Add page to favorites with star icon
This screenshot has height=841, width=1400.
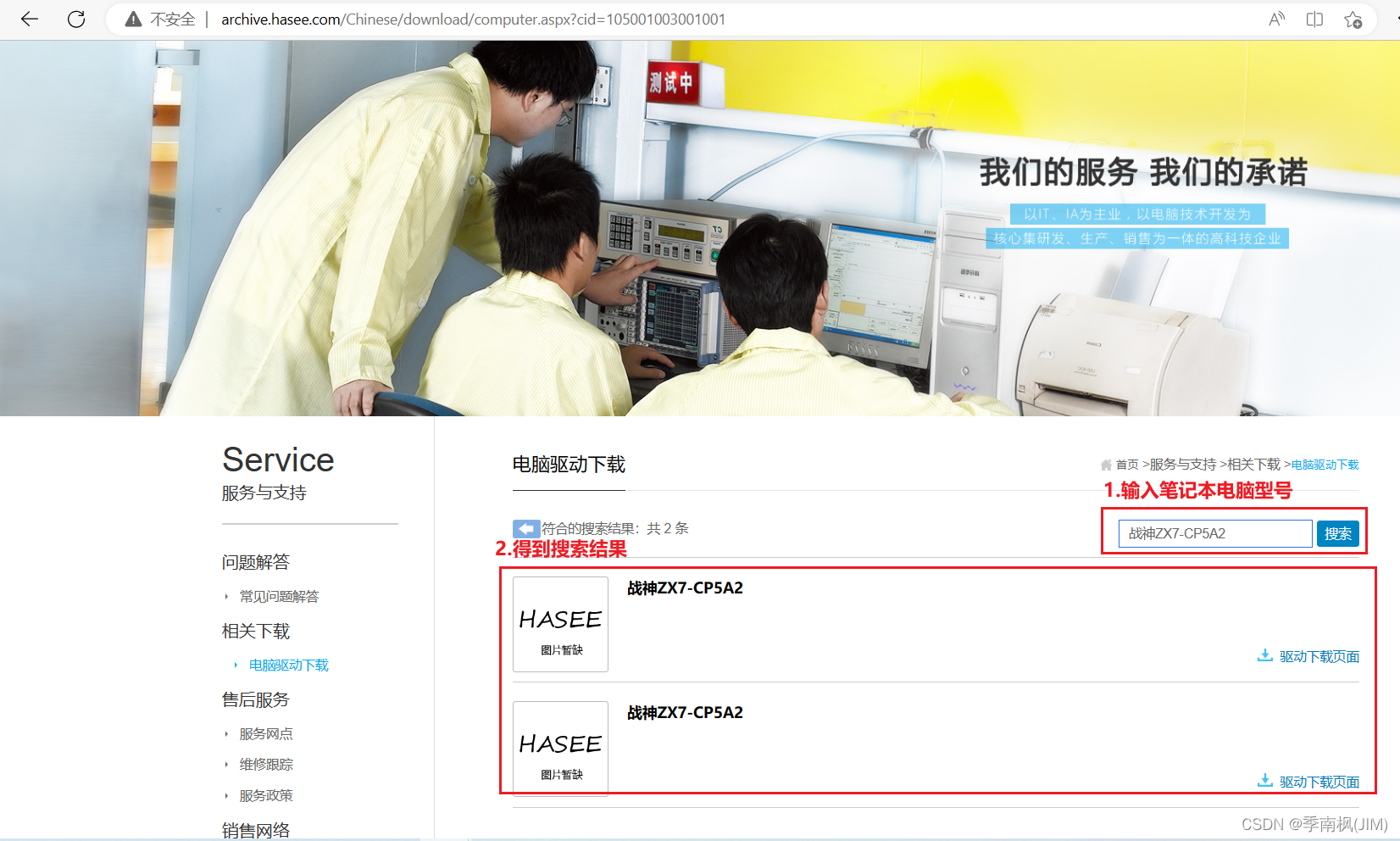pyautogui.click(x=1353, y=19)
